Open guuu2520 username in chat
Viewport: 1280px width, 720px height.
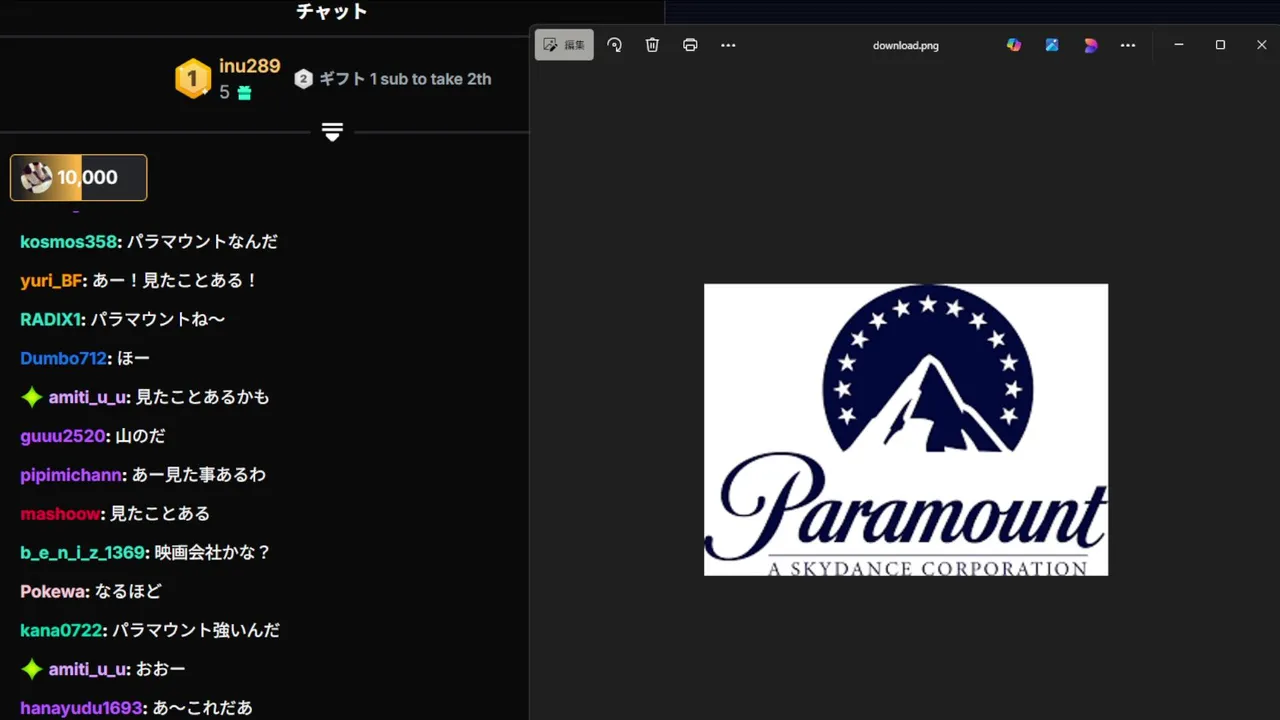(62, 436)
